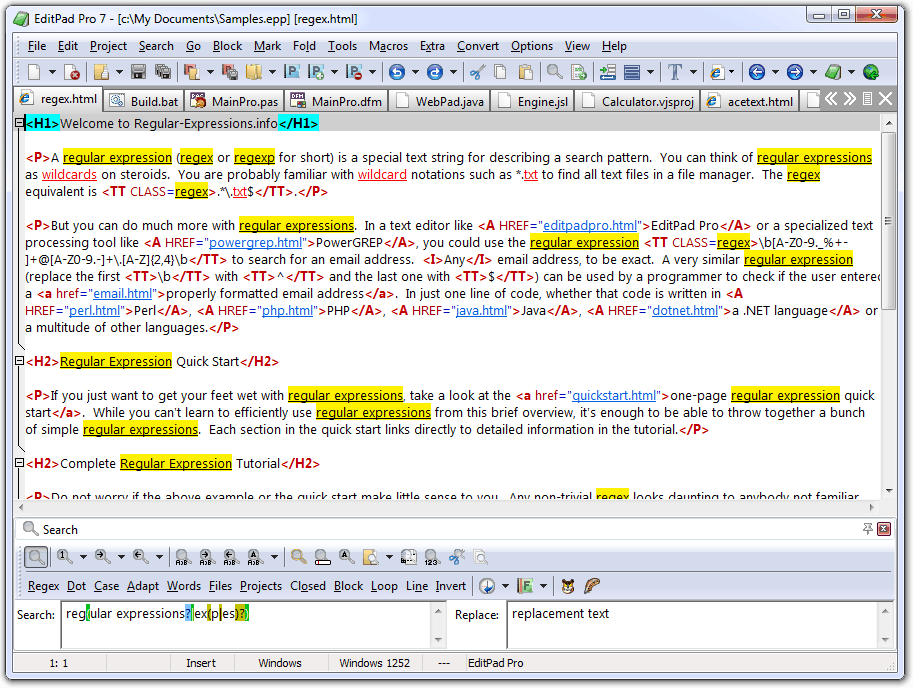Click the Cut scissors icon in main toolbar

pyautogui.click(x=477, y=72)
